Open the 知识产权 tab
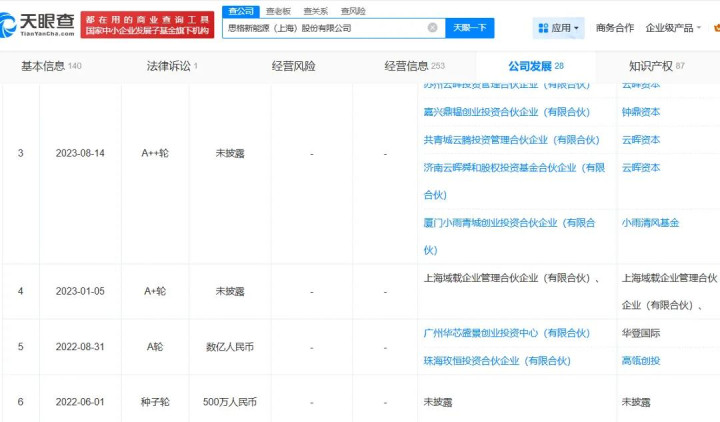Image resolution: width=720 pixels, height=422 pixels. (656, 66)
